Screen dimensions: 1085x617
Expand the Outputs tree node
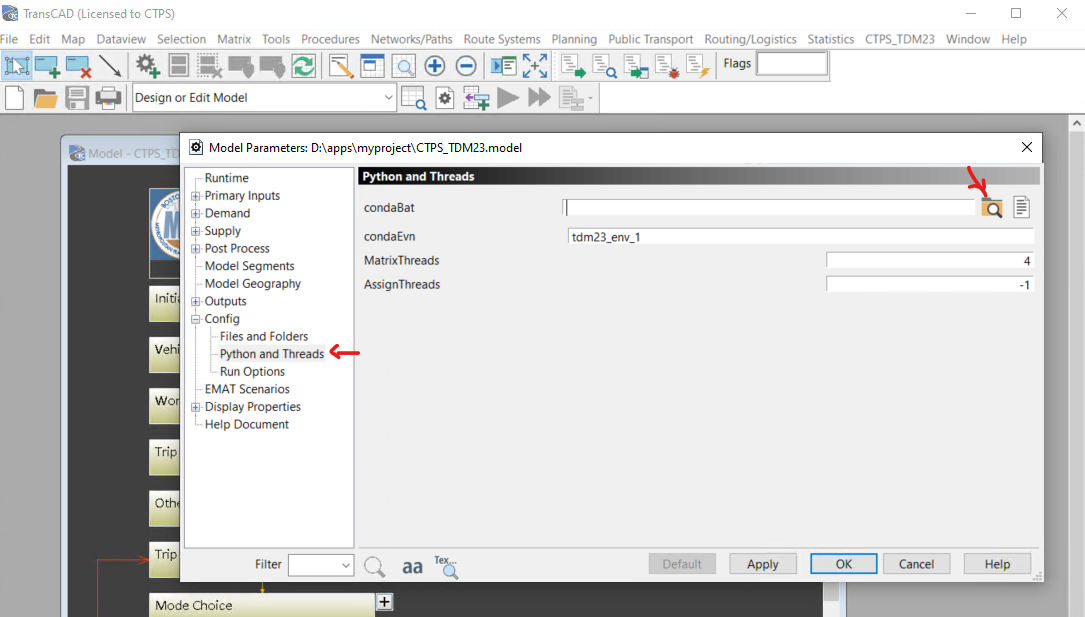[x=196, y=301]
